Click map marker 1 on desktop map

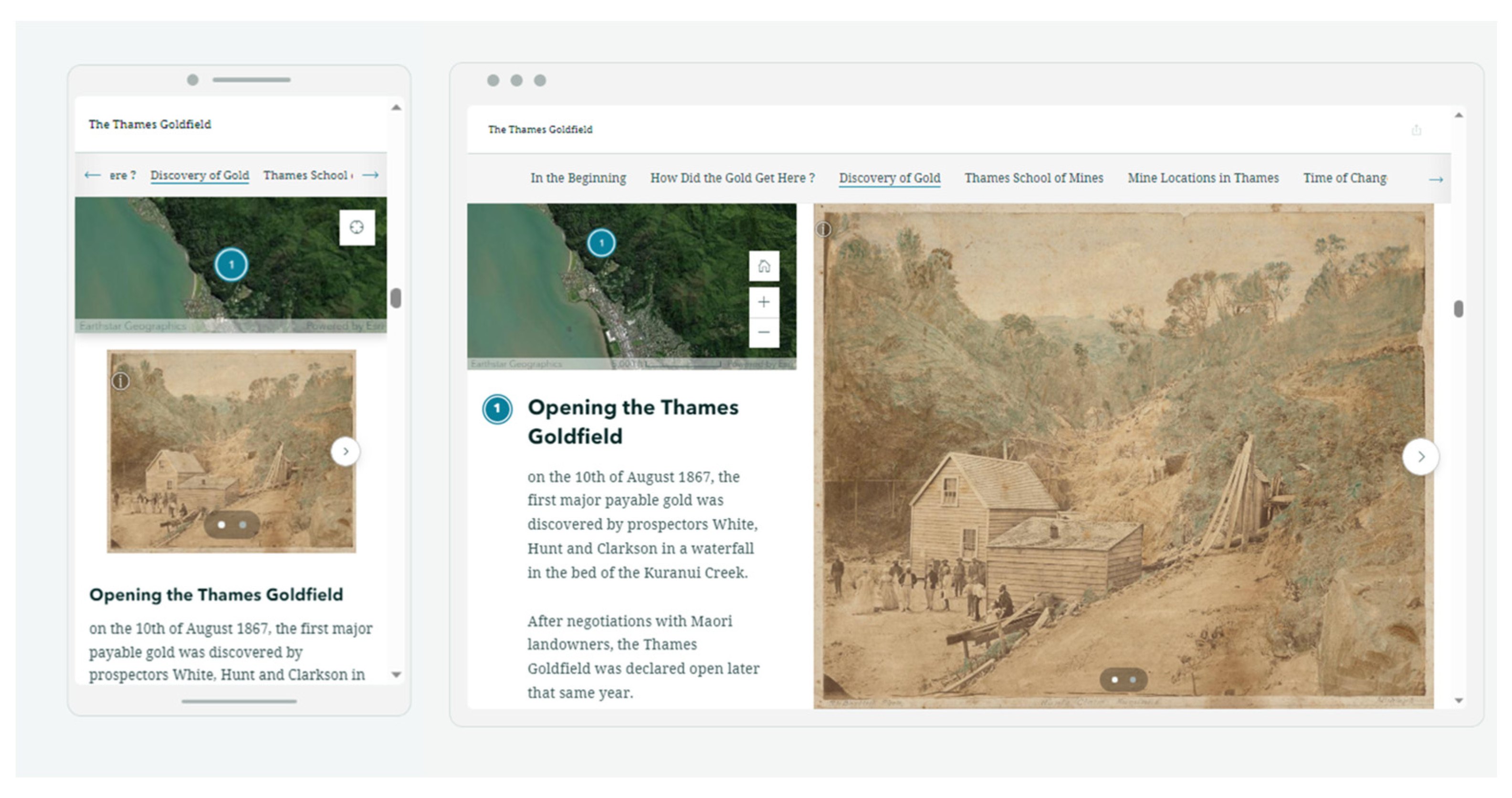point(601,243)
